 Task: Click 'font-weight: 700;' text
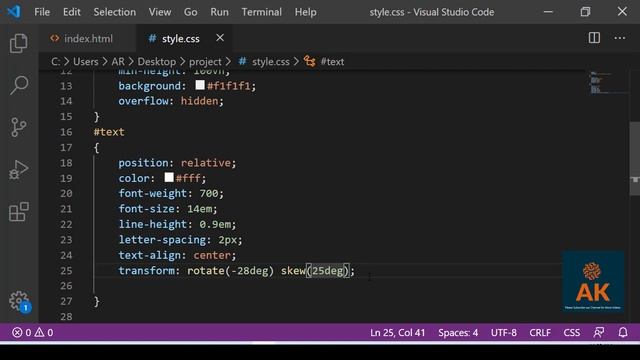(x=171, y=193)
